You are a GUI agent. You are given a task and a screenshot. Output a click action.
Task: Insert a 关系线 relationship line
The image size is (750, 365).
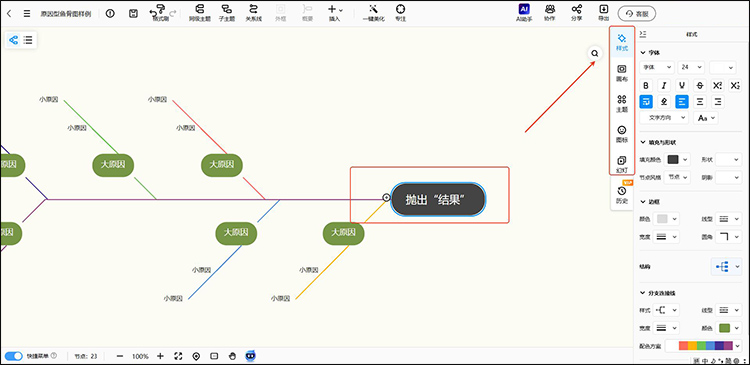(x=254, y=13)
